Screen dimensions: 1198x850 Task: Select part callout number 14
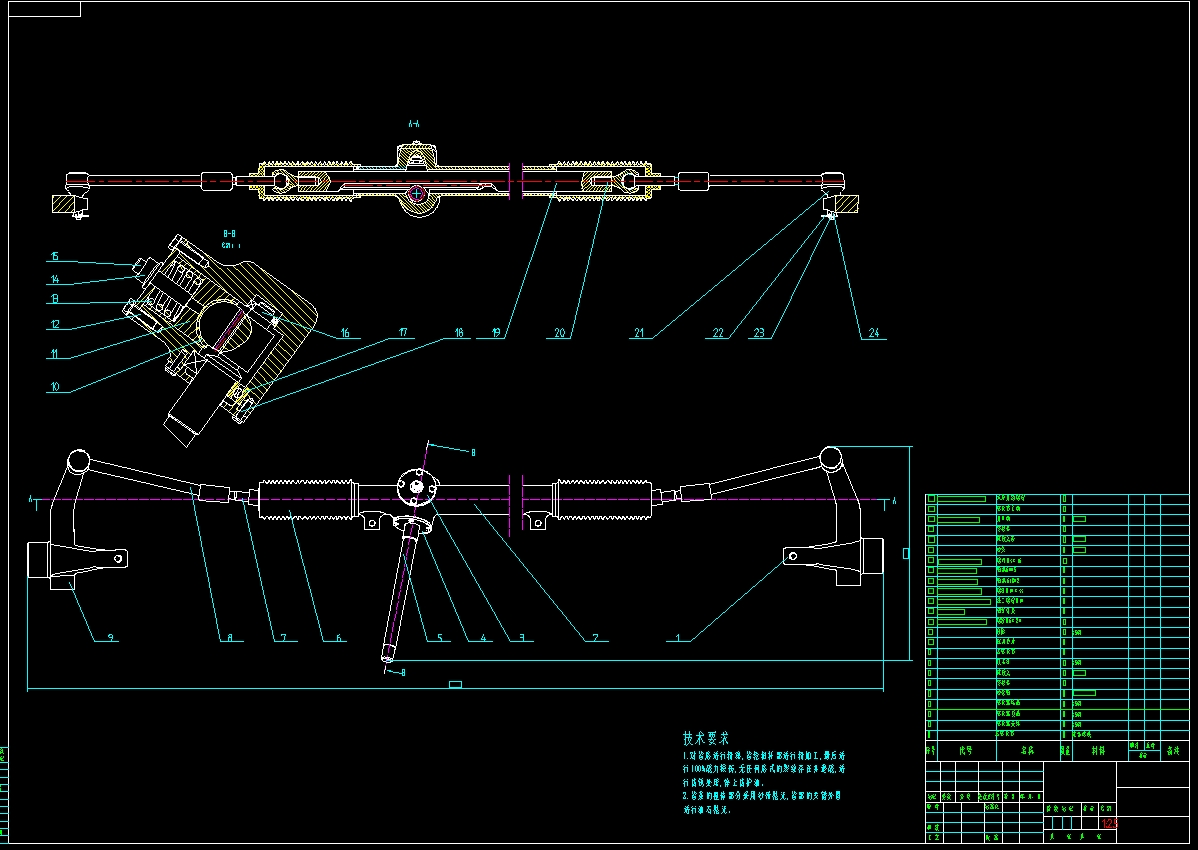[x=55, y=280]
